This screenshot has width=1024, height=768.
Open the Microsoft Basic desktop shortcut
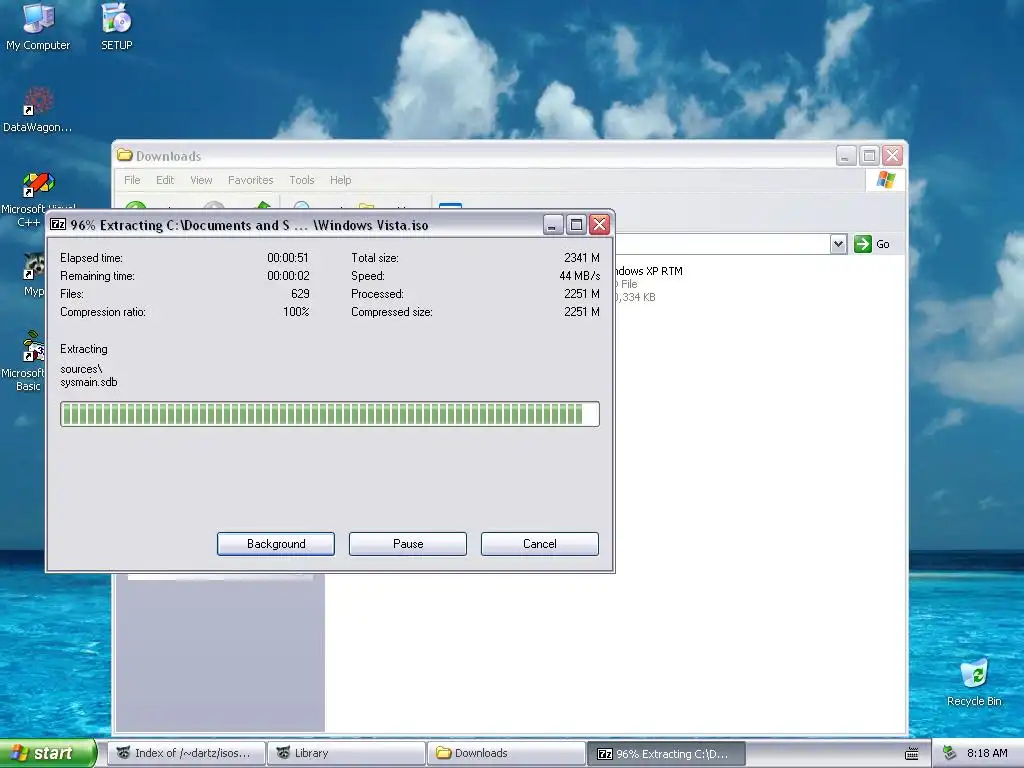[x=25, y=360]
